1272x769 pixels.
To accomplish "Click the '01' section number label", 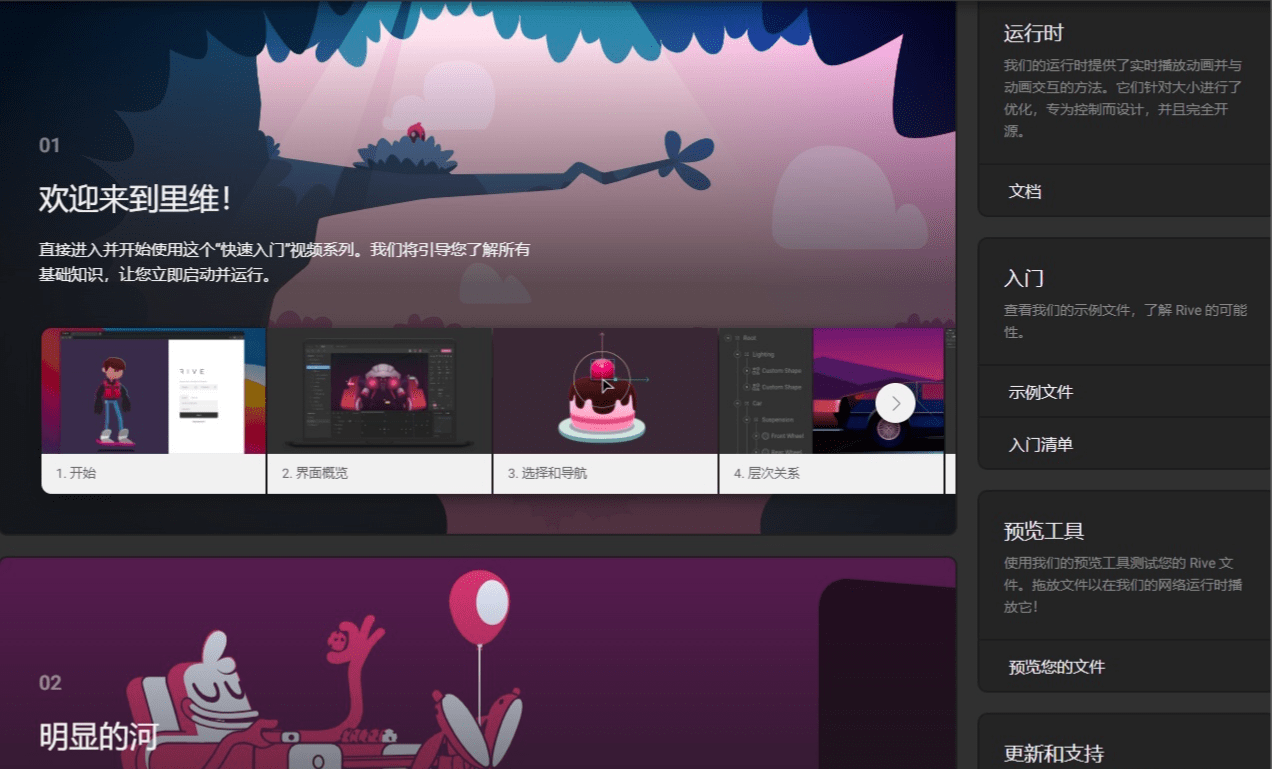I will click(50, 146).
